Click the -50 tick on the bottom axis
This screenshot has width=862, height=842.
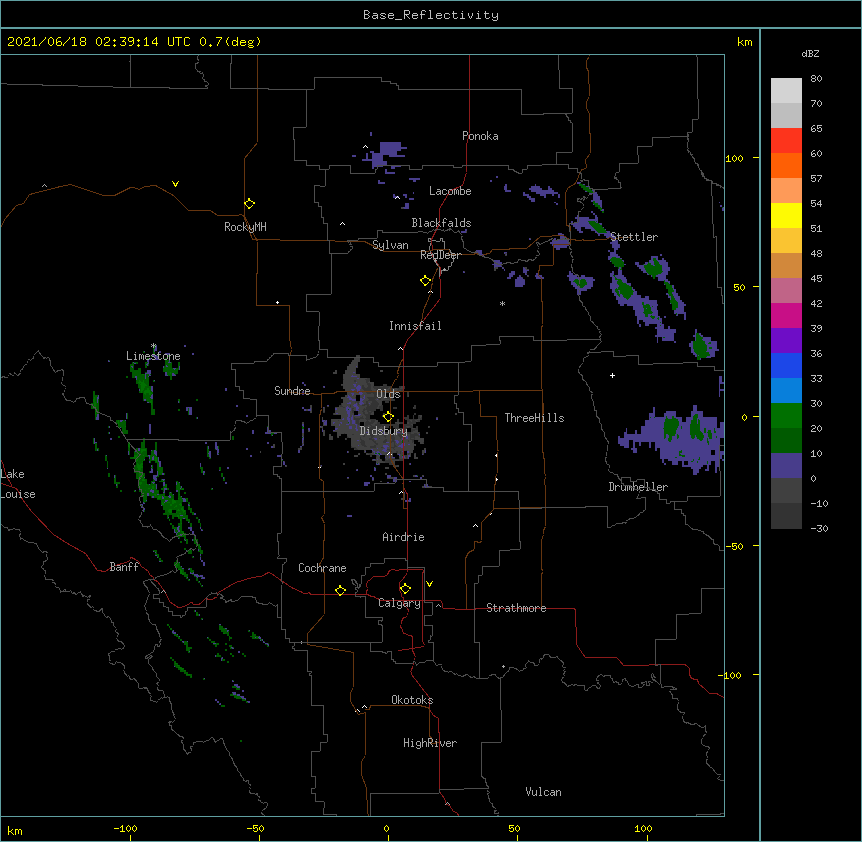click(x=255, y=828)
